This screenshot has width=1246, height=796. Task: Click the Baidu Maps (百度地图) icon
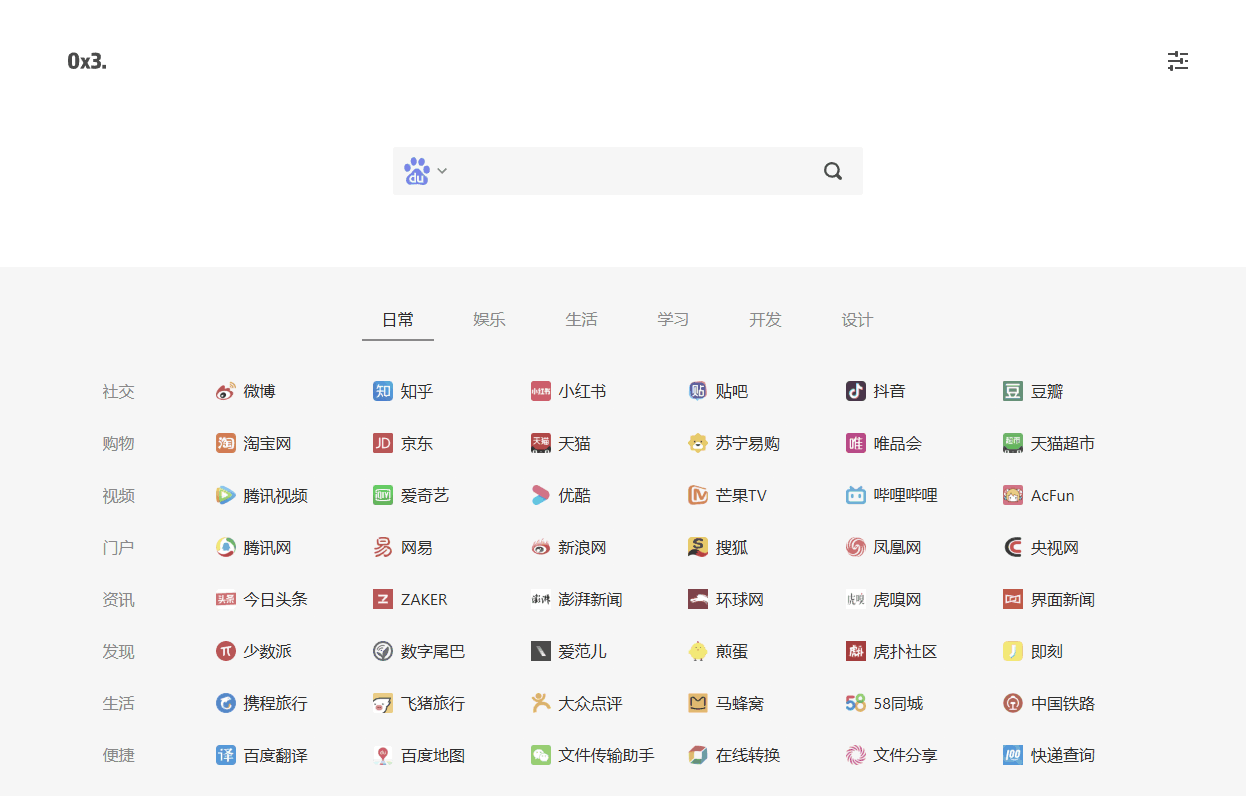(383, 755)
